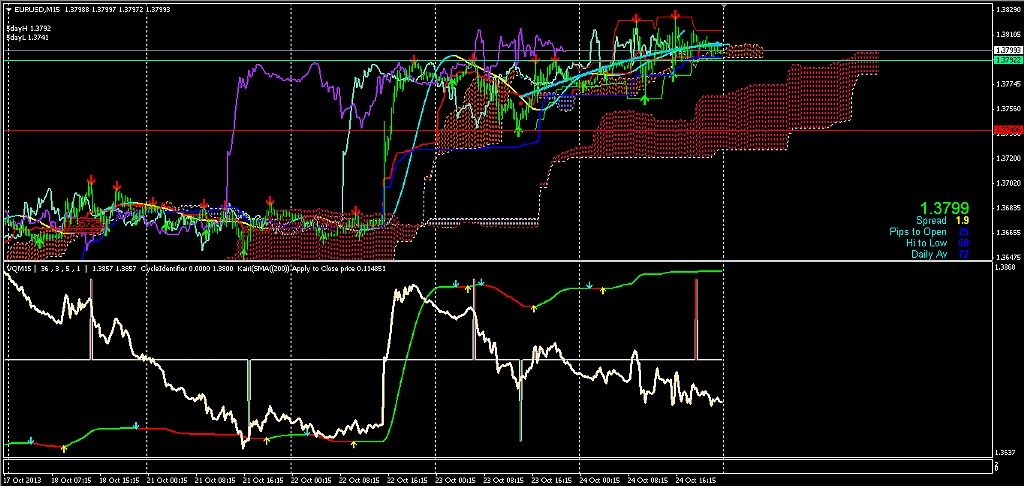Click the 1.3860 indicator scale value

1004,268
